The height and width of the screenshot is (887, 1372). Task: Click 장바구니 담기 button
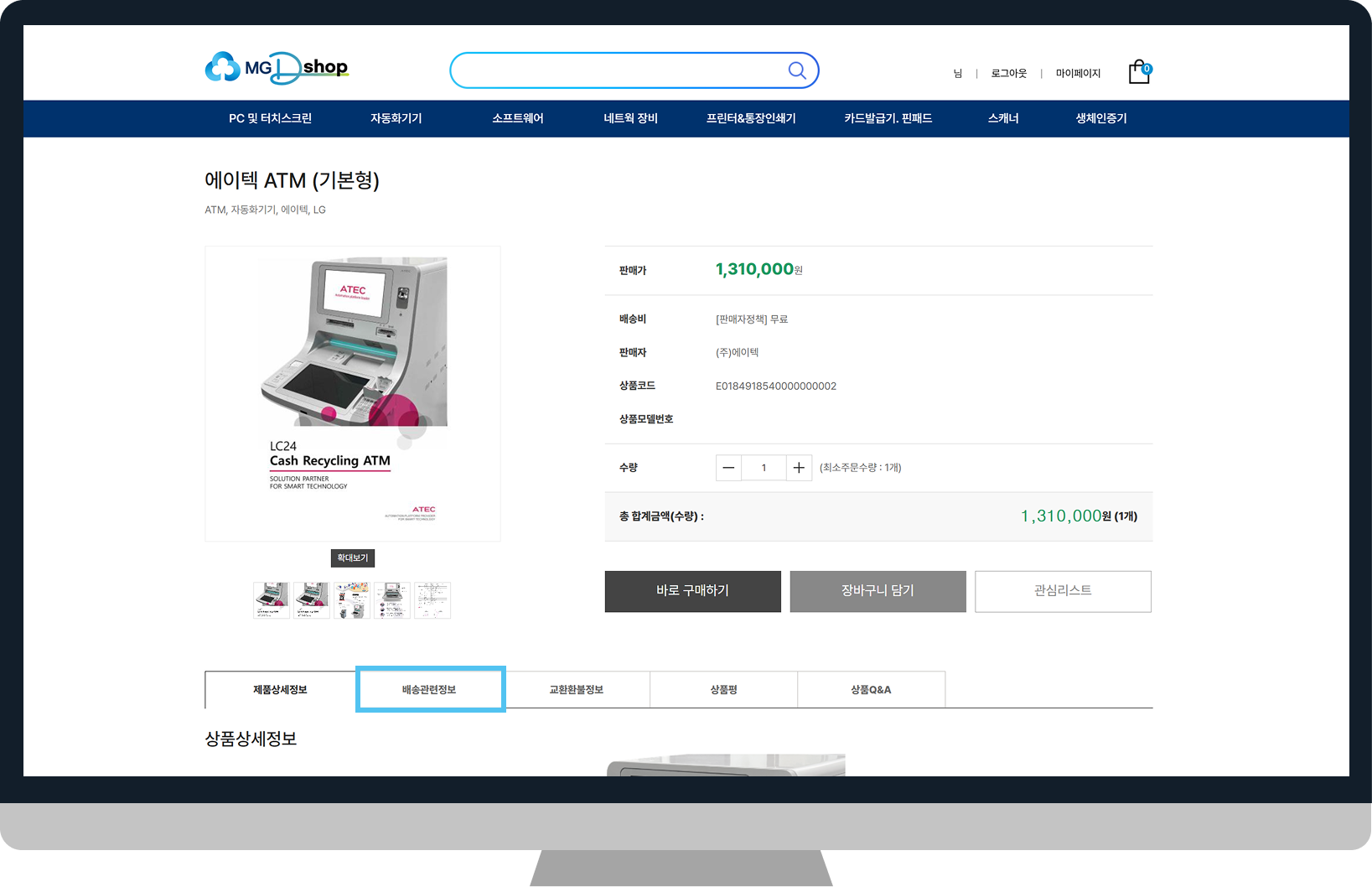(878, 591)
